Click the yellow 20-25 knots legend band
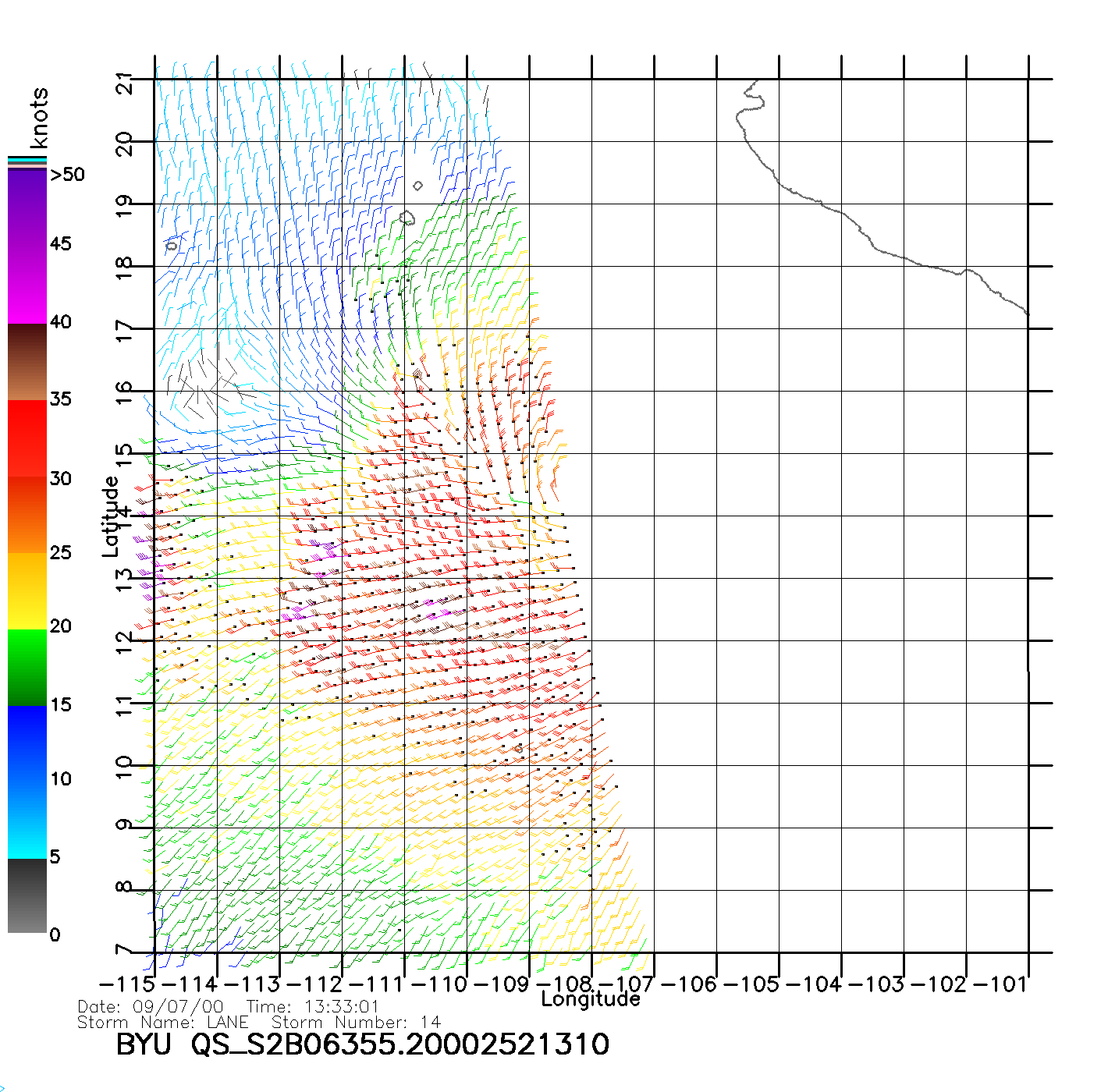This screenshot has width=1108, height=1092. point(27,590)
